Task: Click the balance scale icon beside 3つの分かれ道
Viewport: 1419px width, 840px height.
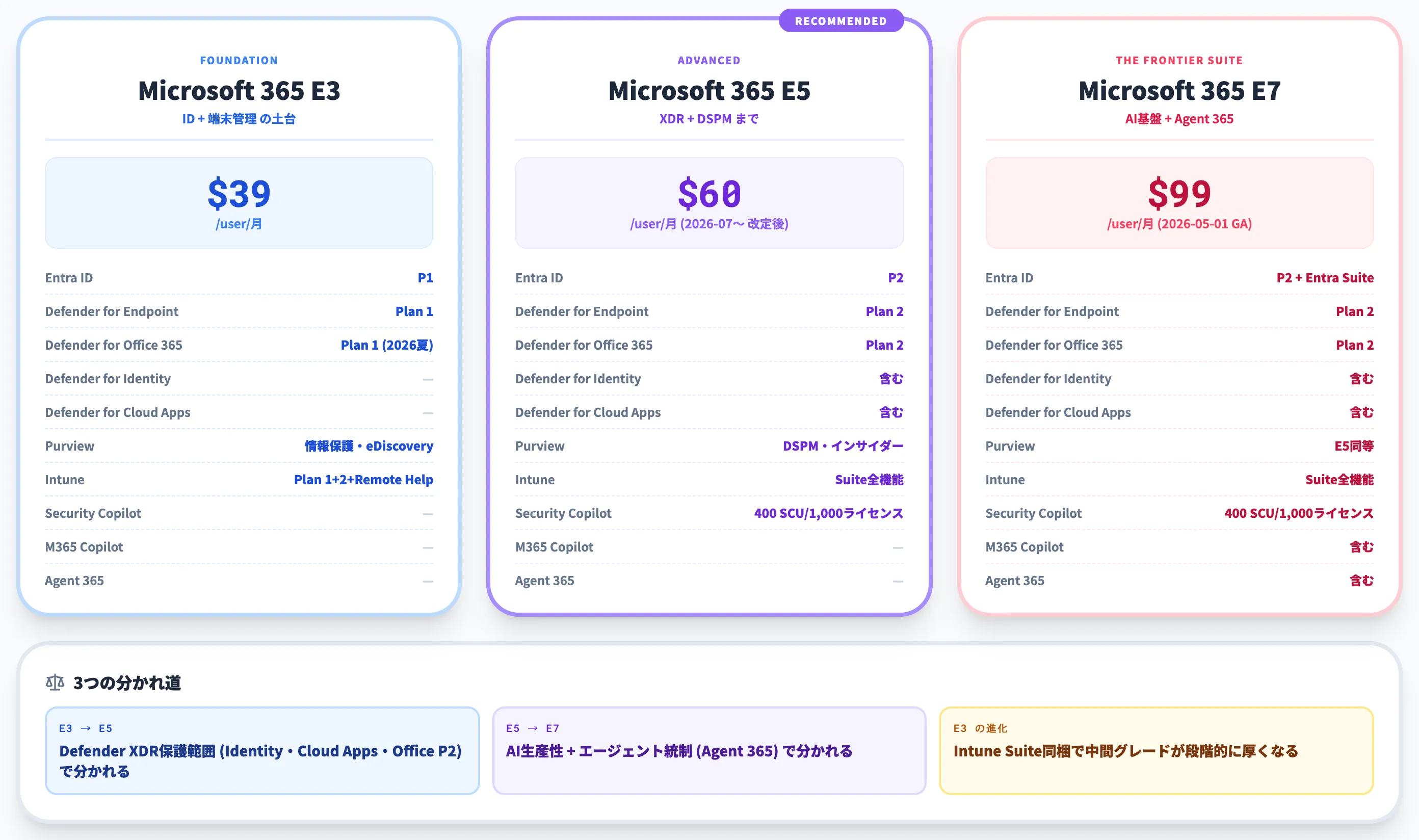Action: 55,682
